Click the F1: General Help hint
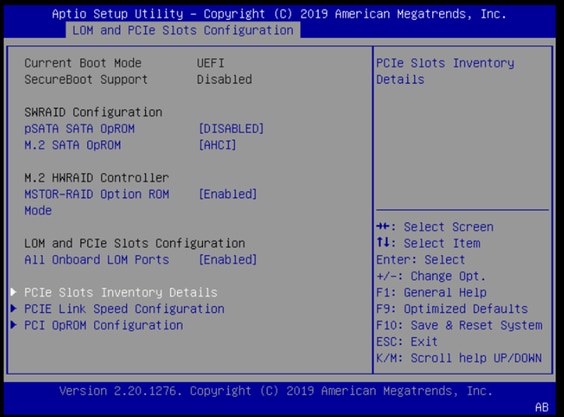This screenshot has width=564, height=417. point(431,293)
